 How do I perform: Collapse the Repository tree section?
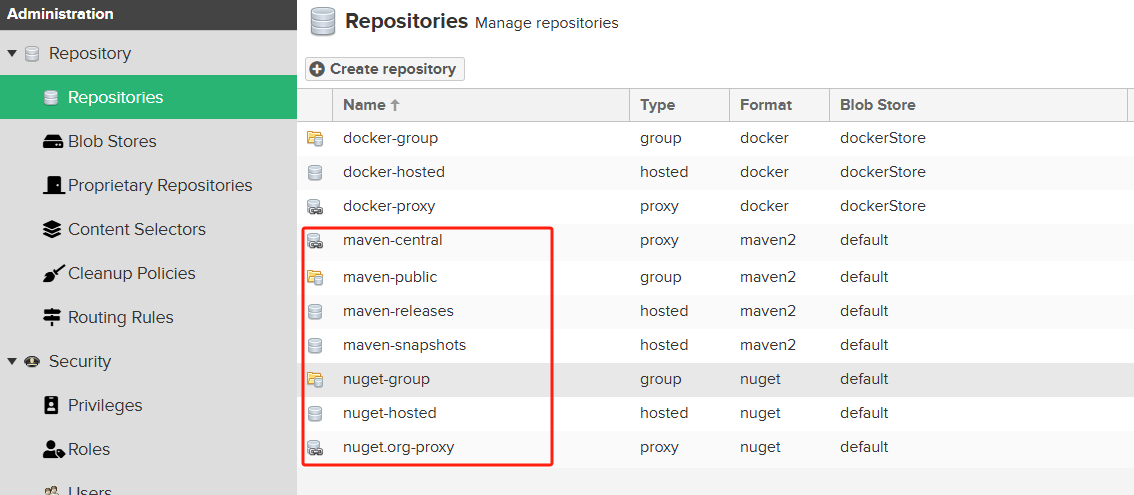click(x=12, y=54)
